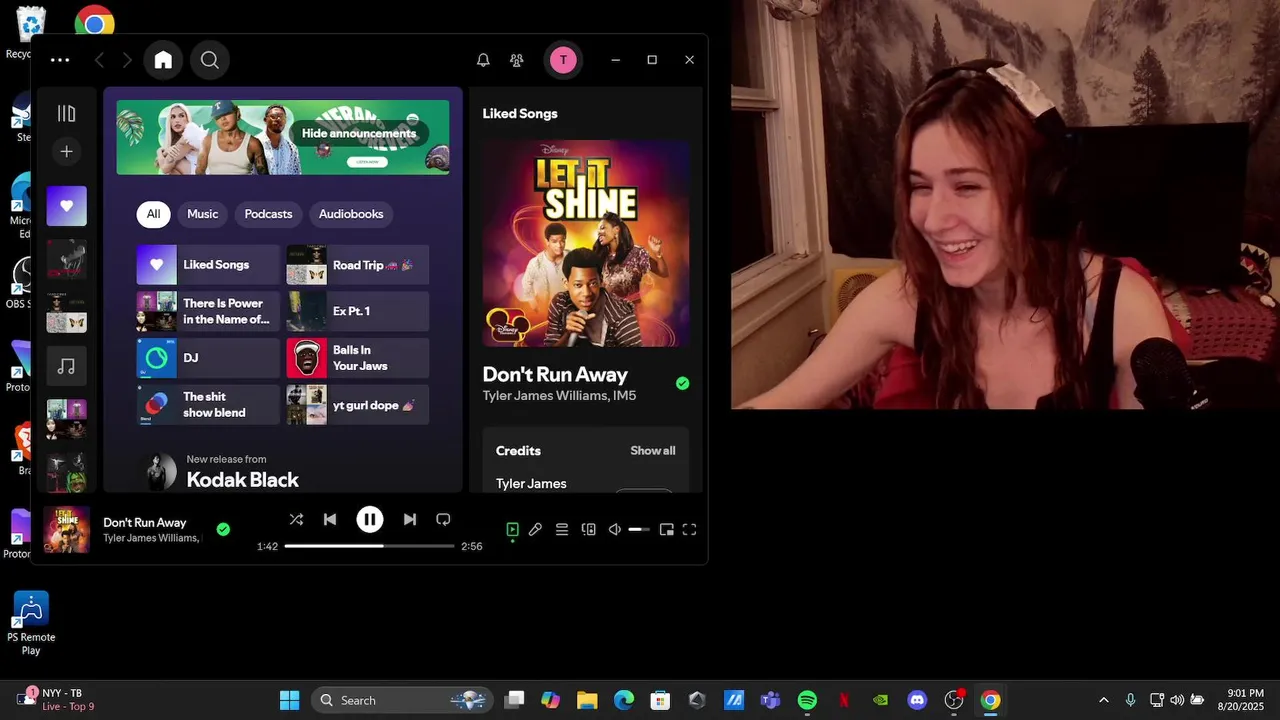Click album thumbnail in player bar
This screenshot has height=720, width=1280.
67,530
